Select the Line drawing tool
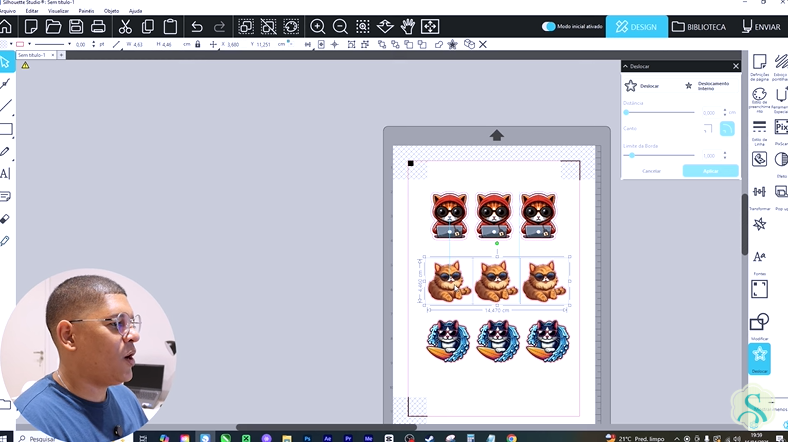This screenshot has height=442, width=788. click(x=6, y=105)
